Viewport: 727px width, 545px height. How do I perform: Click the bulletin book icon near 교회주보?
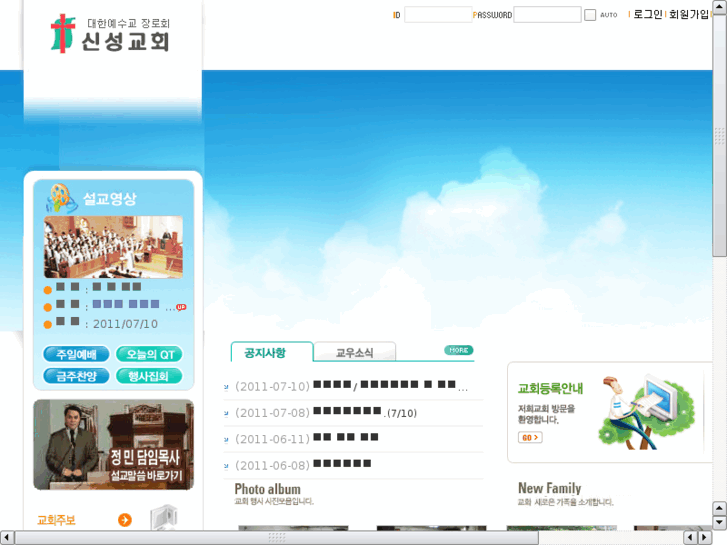coord(164,517)
